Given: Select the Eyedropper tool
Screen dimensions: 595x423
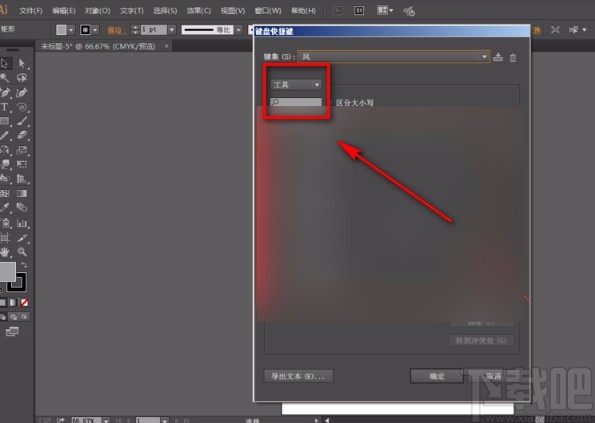Looking at the screenshot, I should coord(5,208).
